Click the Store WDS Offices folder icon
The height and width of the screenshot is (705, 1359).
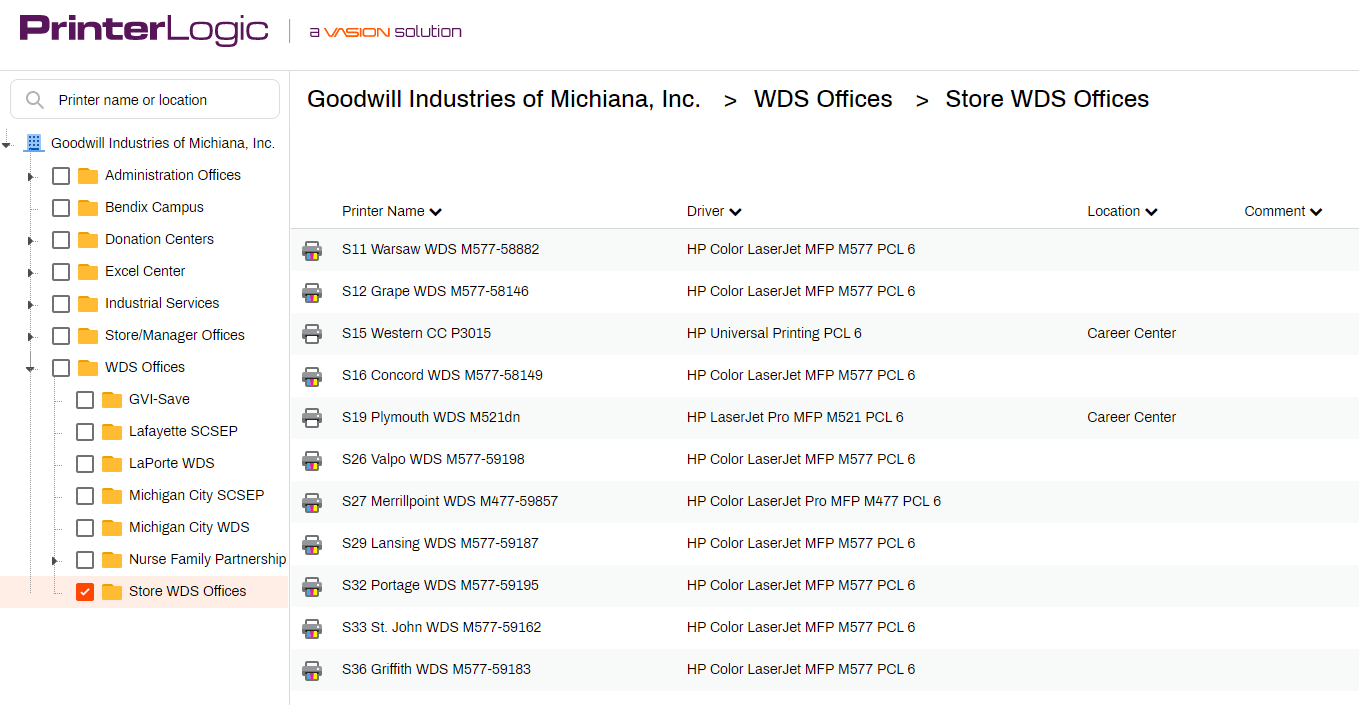pos(112,592)
